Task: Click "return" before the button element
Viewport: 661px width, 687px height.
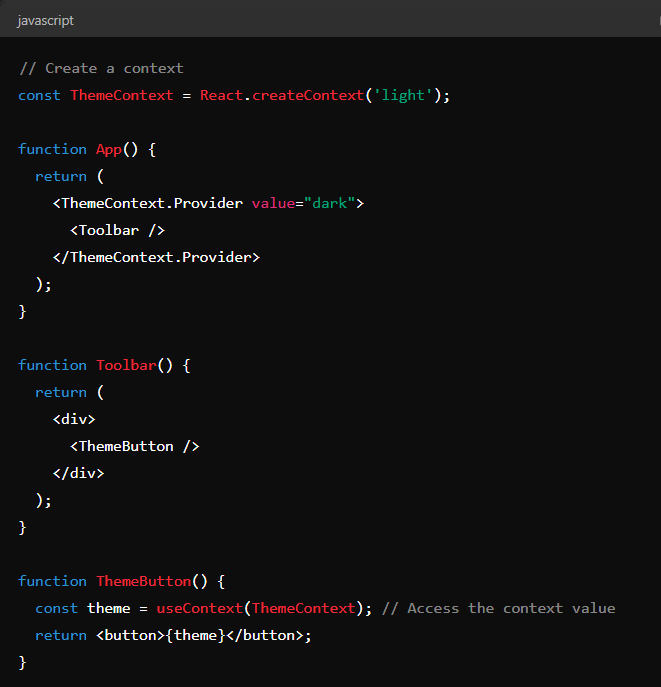Action: (x=61, y=636)
